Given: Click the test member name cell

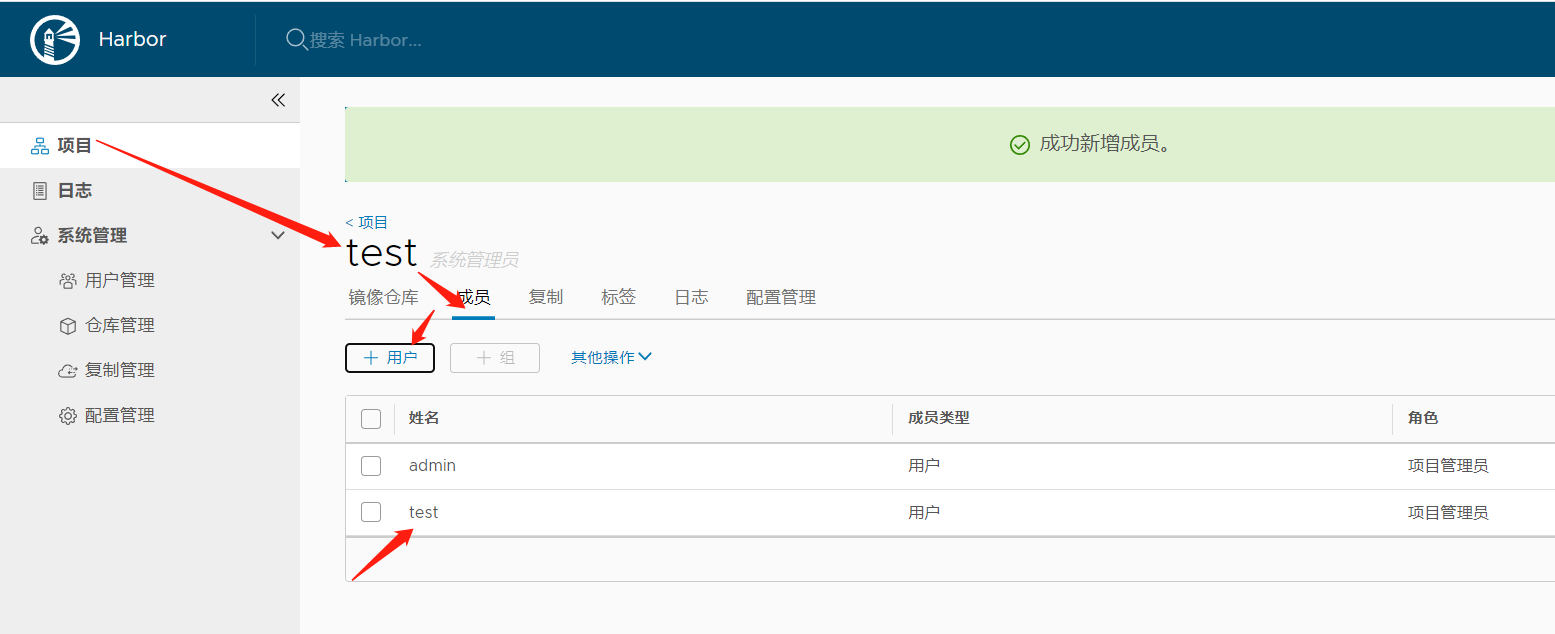Looking at the screenshot, I should pos(423,512).
